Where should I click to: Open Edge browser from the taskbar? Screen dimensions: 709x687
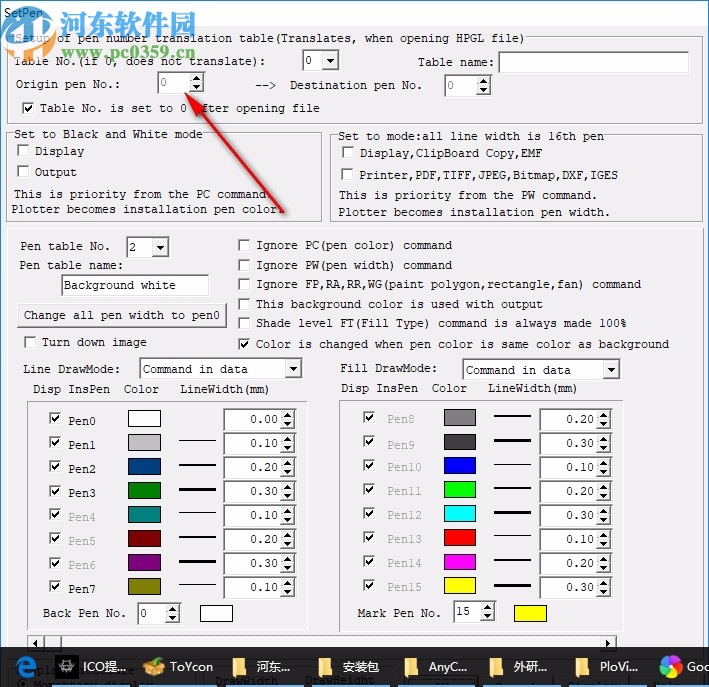(x=26, y=667)
